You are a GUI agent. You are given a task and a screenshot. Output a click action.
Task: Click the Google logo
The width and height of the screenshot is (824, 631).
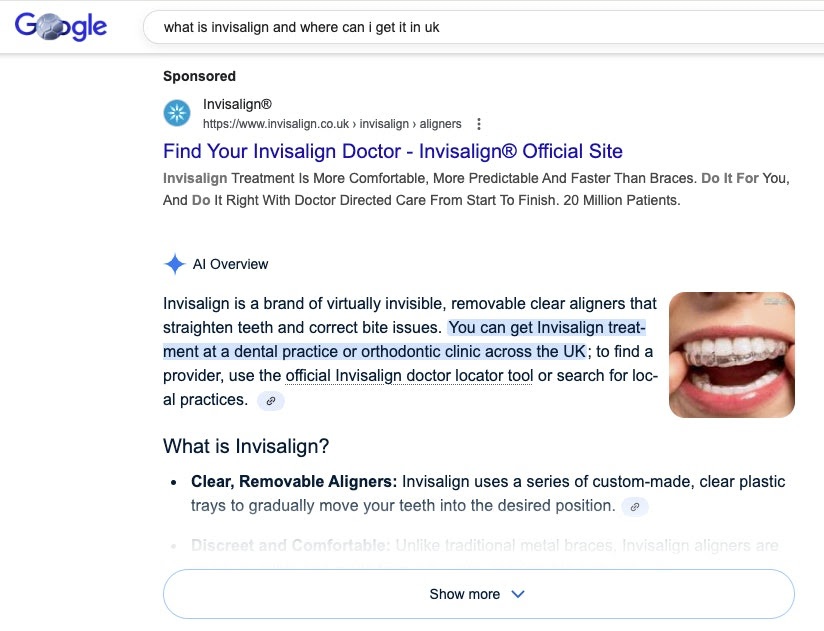(x=61, y=27)
